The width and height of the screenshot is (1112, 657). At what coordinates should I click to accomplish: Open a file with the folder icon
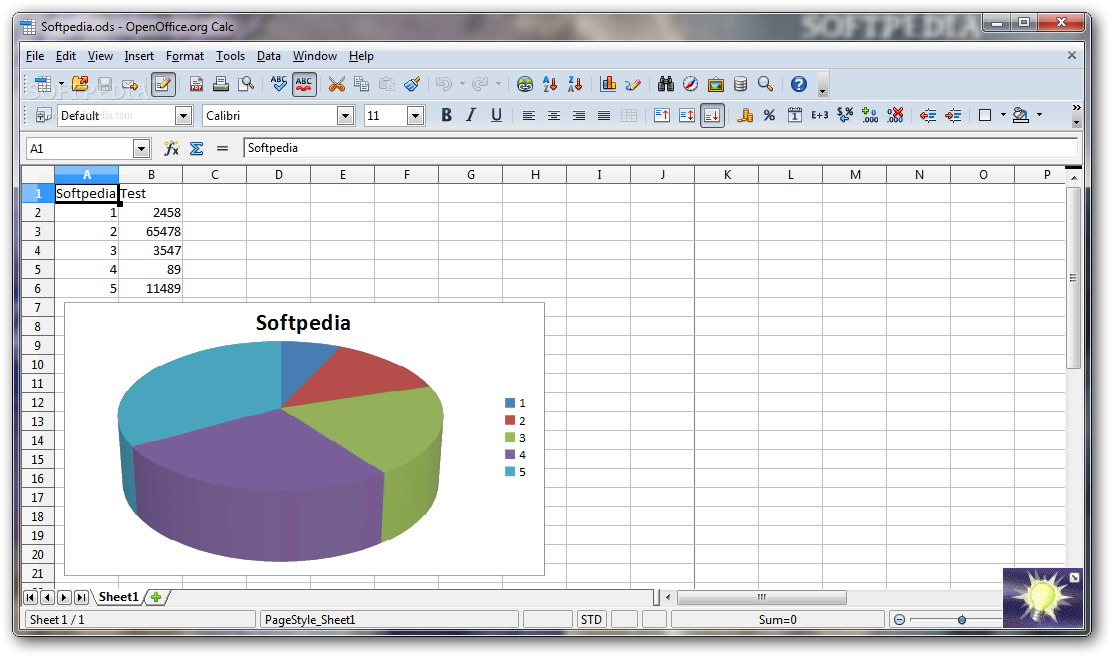(x=80, y=84)
